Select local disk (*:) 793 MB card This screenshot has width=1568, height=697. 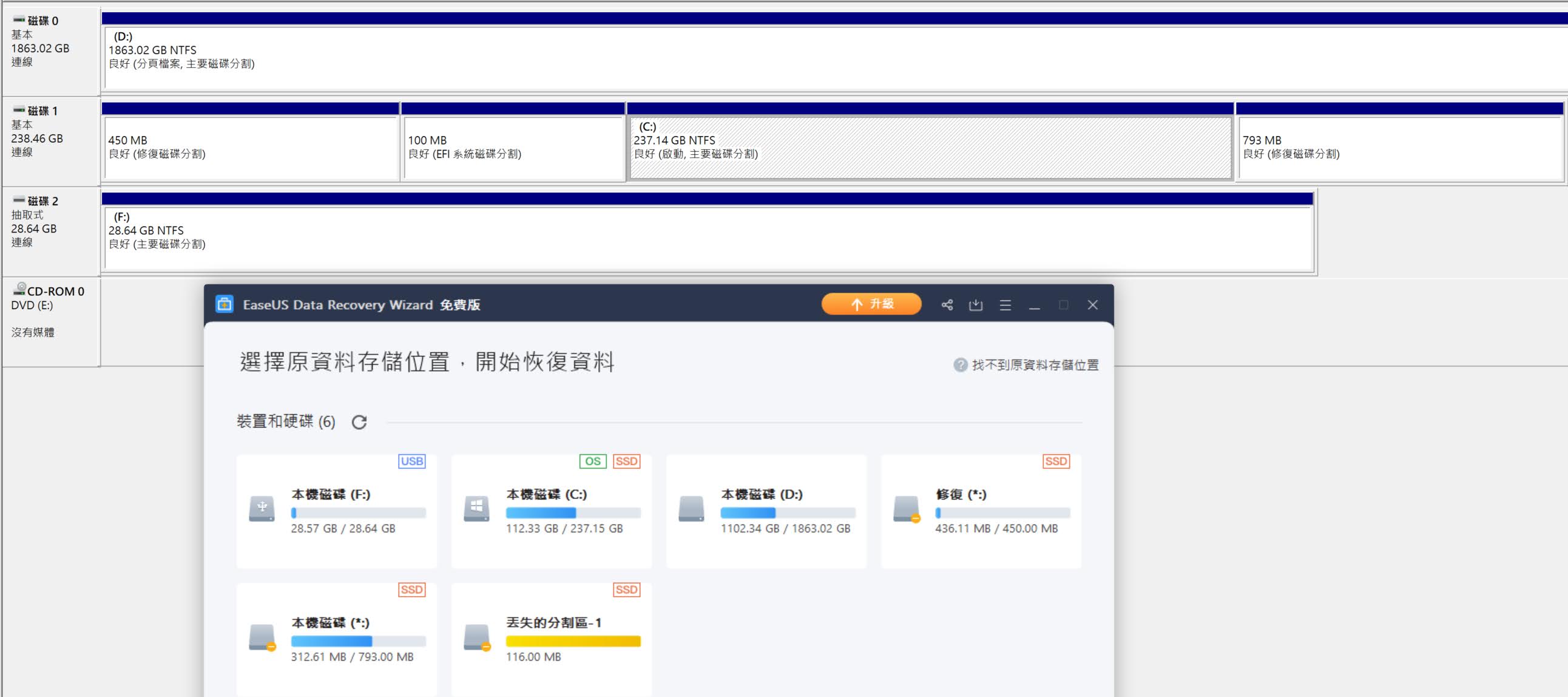[336, 639]
